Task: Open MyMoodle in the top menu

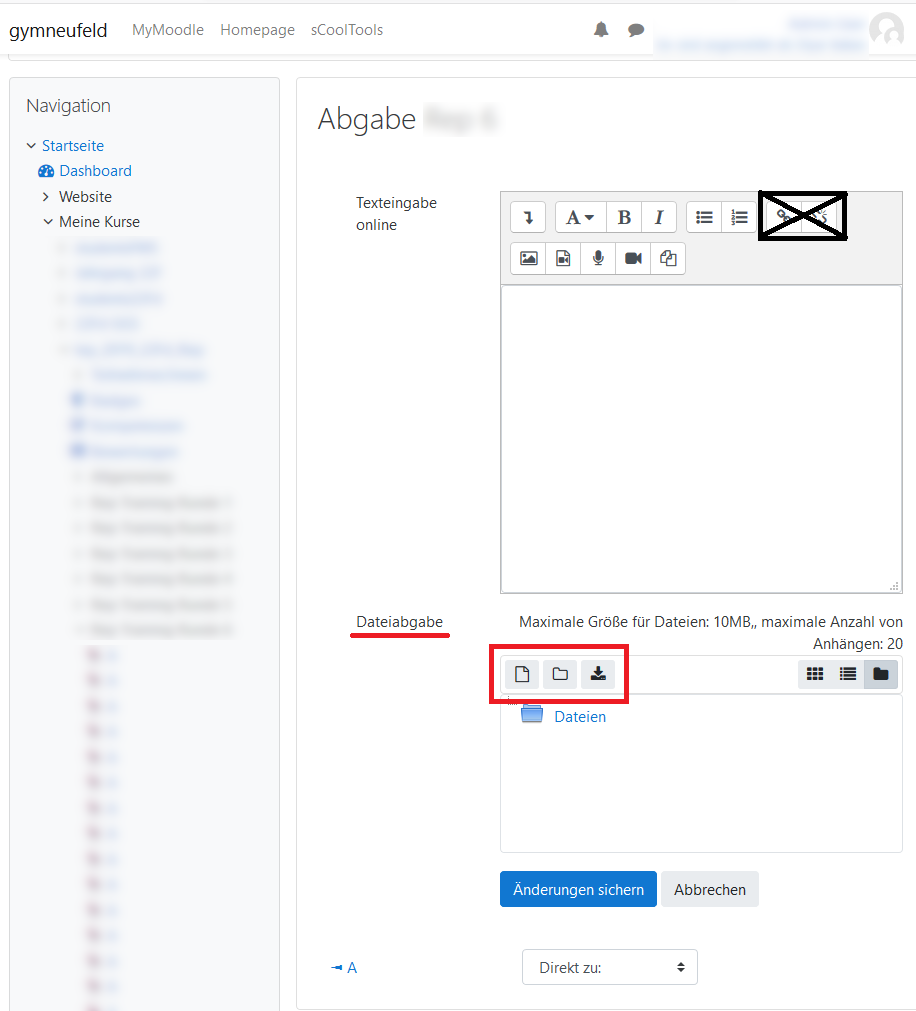Action: (168, 30)
